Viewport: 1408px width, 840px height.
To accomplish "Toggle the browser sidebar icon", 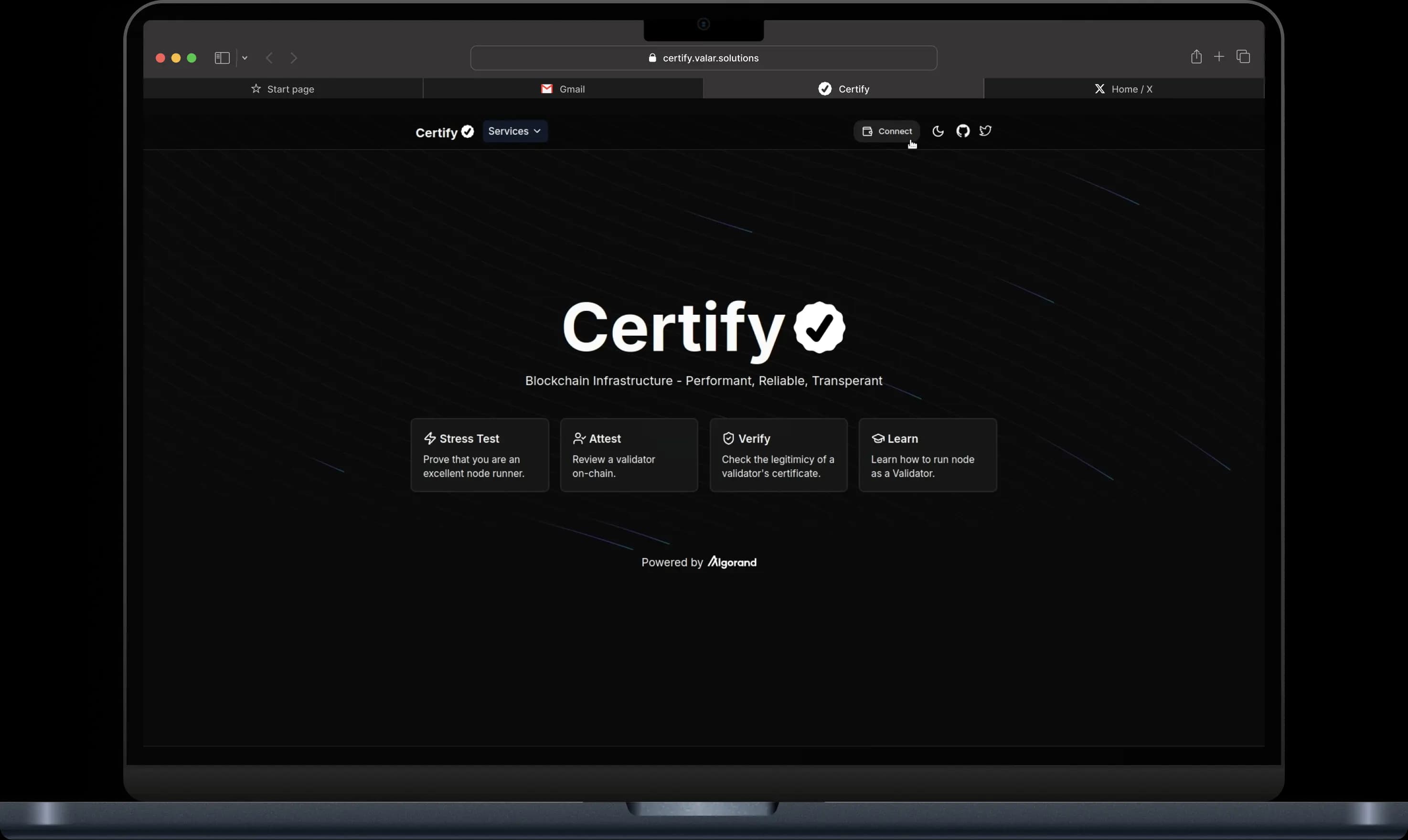I will pos(222,58).
